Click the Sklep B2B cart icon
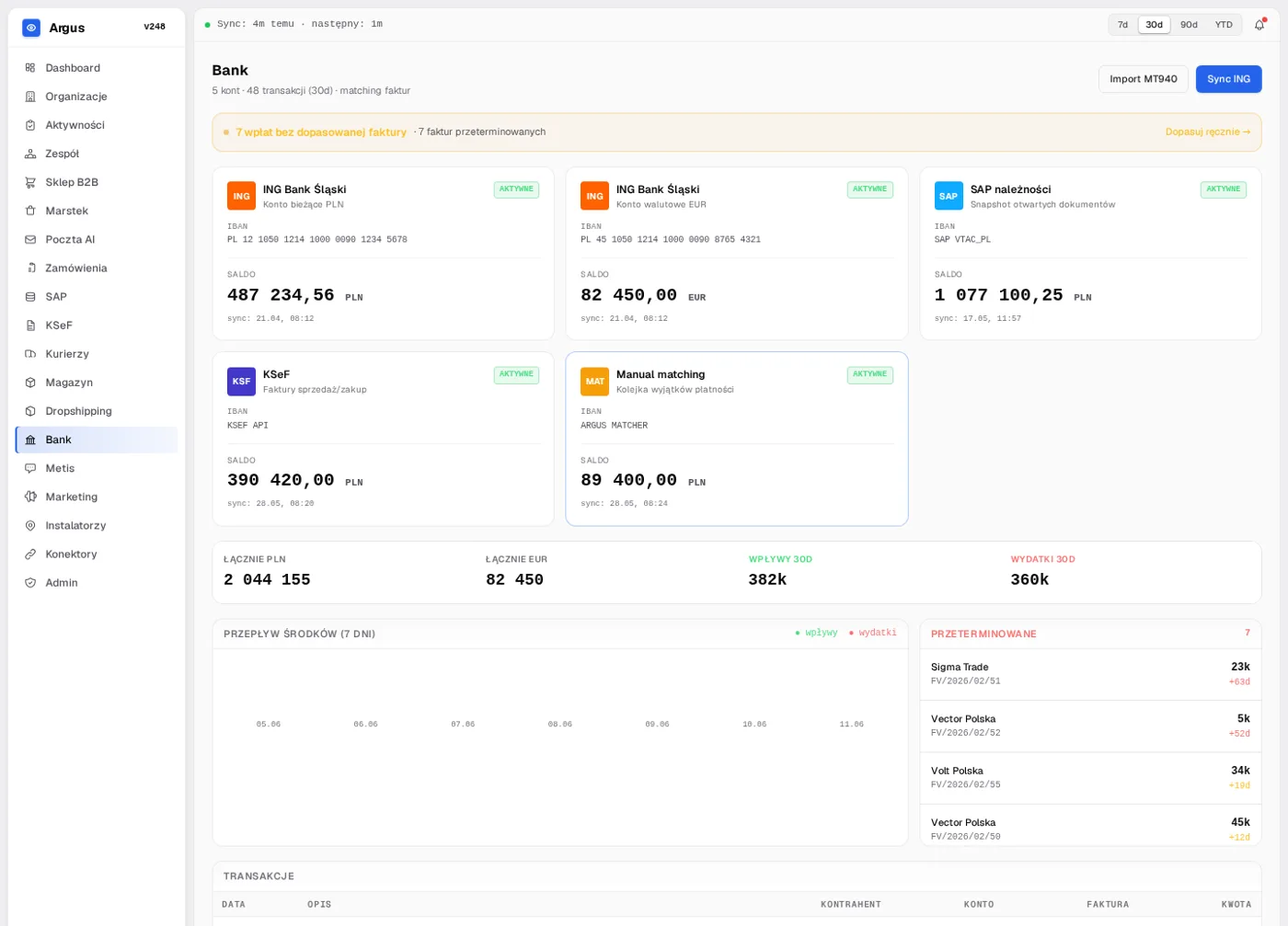The height and width of the screenshot is (926, 1288). tap(30, 182)
